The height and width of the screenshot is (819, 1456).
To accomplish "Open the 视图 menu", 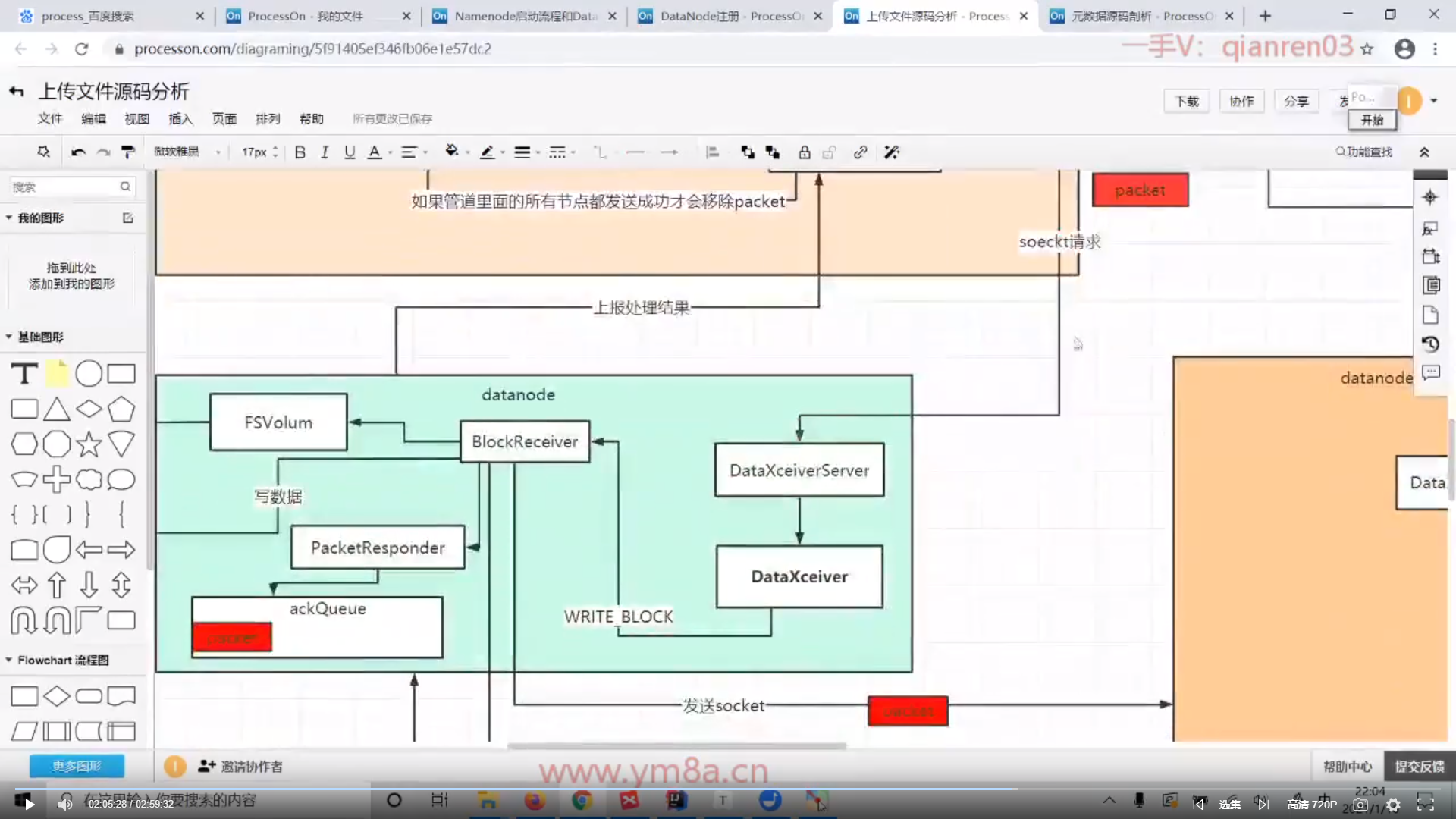I will pos(137,119).
